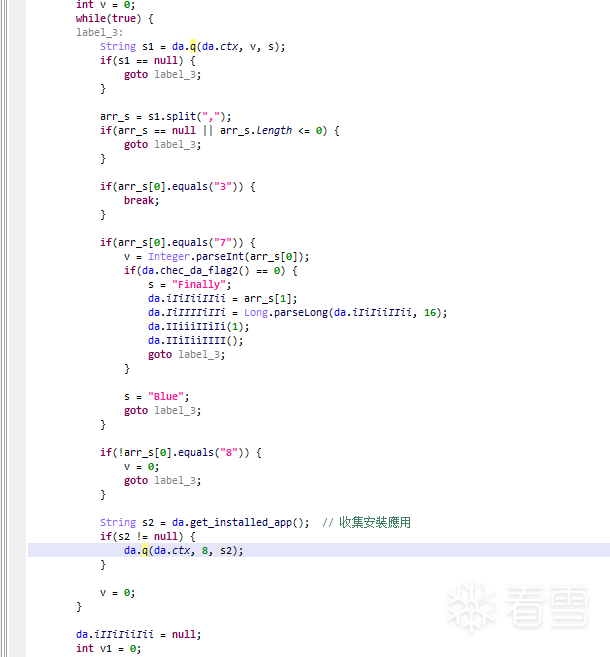Click the "if(s2 != null) {" condition
Viewport: 610px width, 657px height.
pos(147,537)
